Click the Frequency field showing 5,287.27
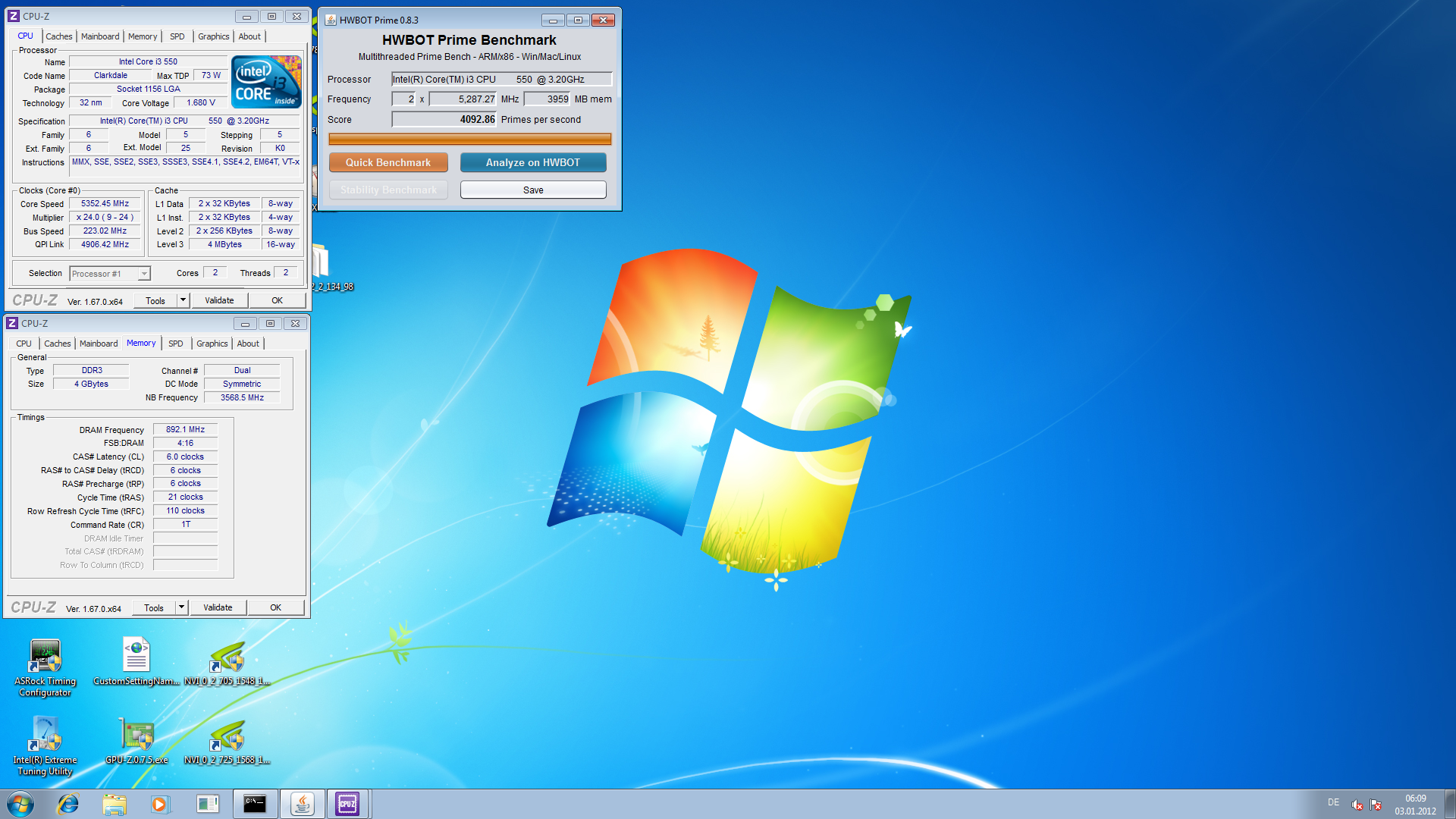Image resolution: width=1456 pixels, height=819 pixels. pos(463,99)
